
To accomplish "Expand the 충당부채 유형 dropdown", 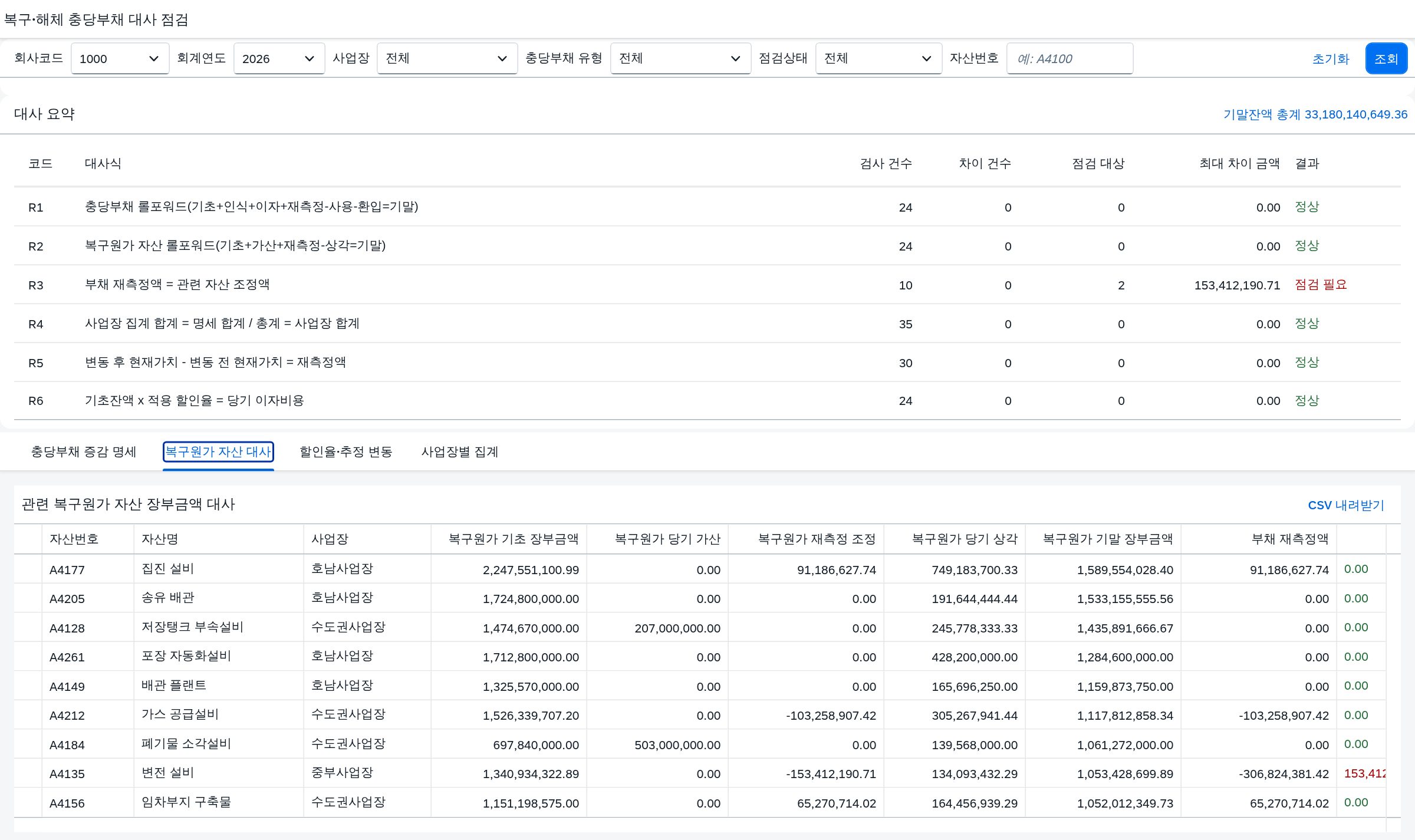I will click(680, 58).
